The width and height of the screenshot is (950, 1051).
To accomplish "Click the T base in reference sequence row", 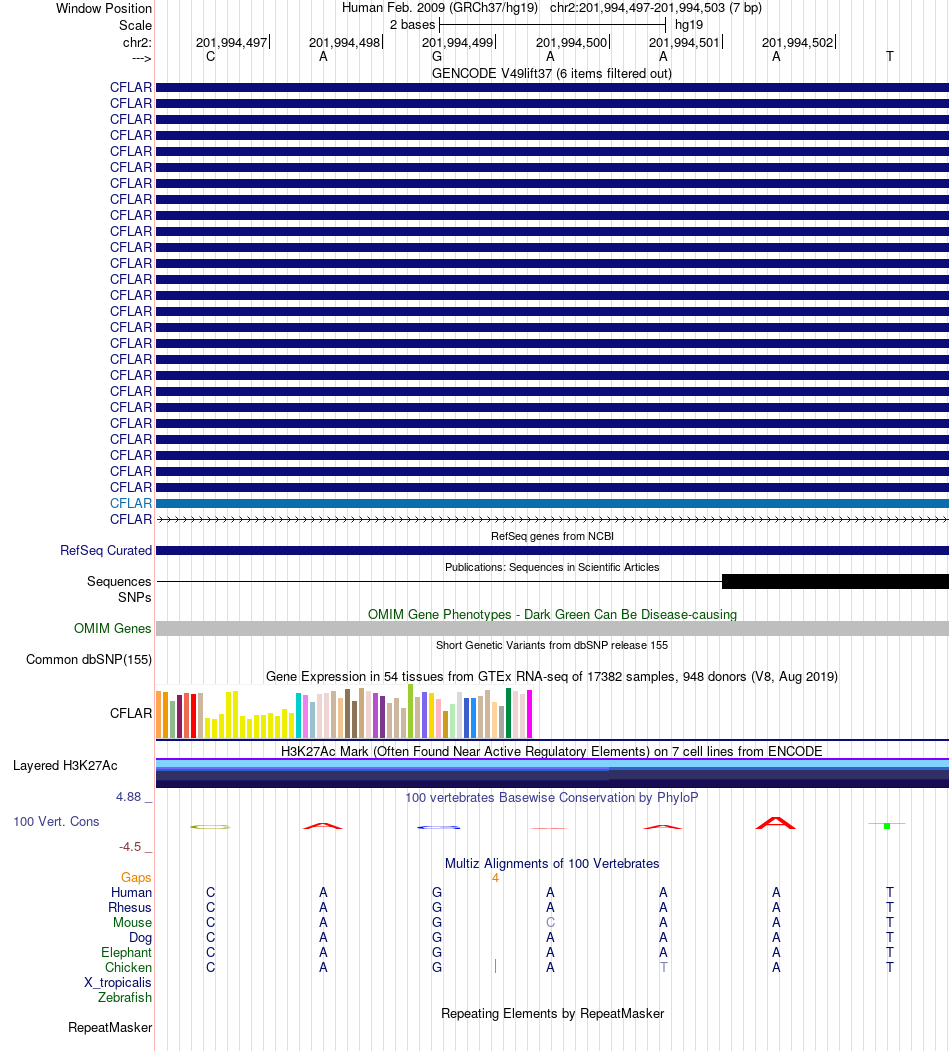I will point(890,56).
